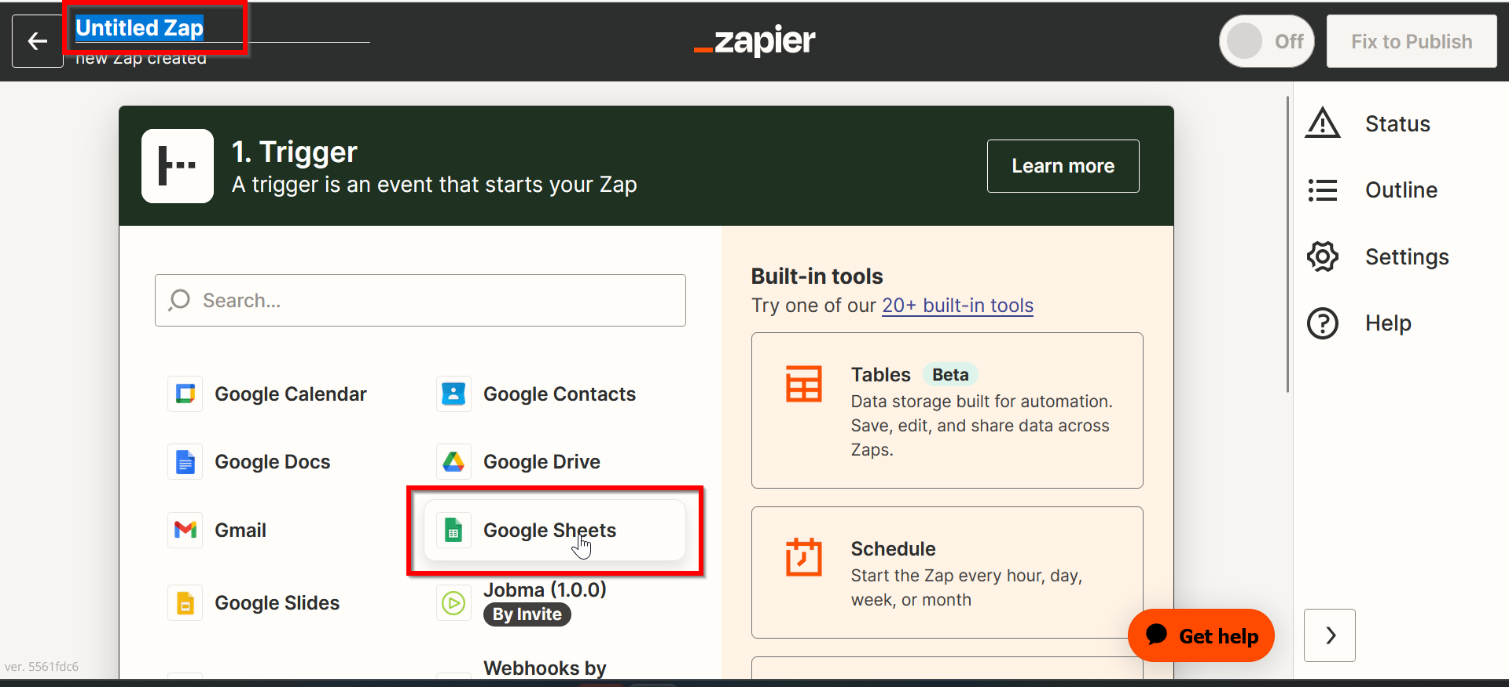Choose Jobma (1.0.0) app label
Screen dimensions: 1509x687
[545, 589]
